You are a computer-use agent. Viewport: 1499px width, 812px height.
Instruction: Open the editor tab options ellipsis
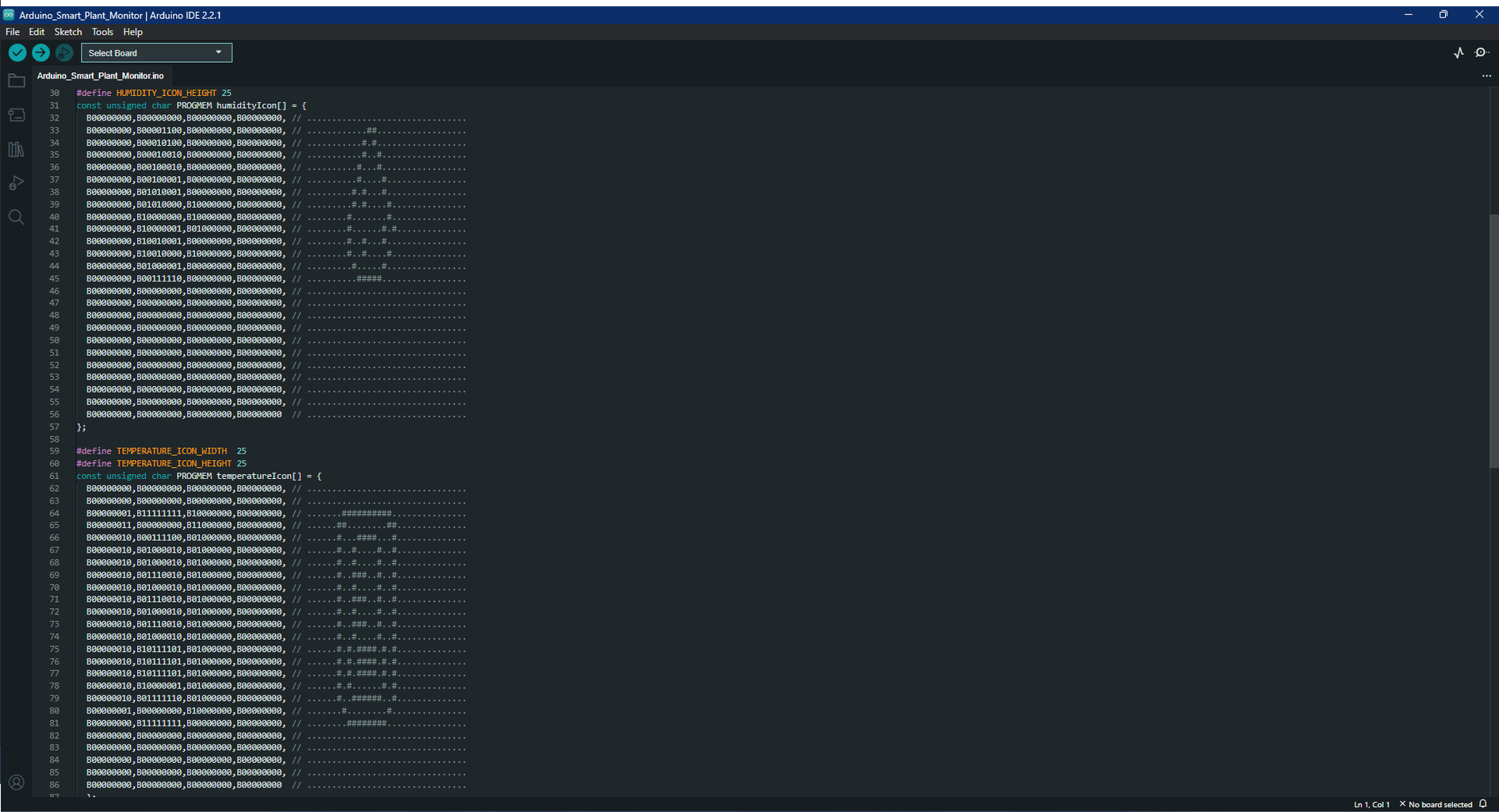tap(1486, 76)
